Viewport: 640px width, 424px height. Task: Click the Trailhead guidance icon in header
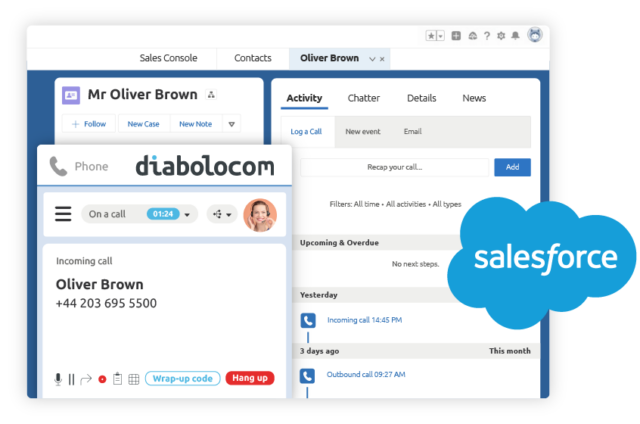coord(472,36)
